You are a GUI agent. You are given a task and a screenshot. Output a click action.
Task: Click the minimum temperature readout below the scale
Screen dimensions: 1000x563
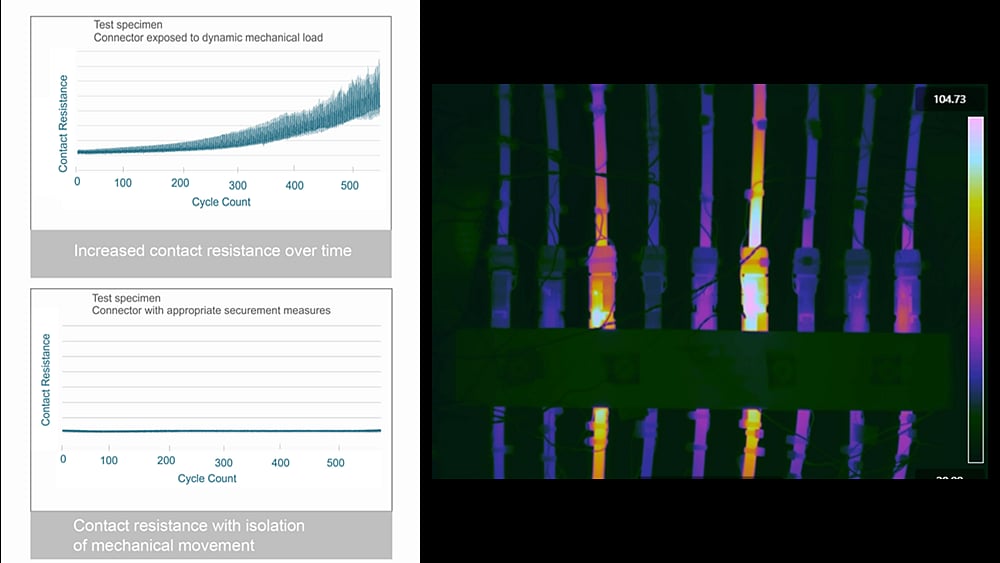click(946, 478)
